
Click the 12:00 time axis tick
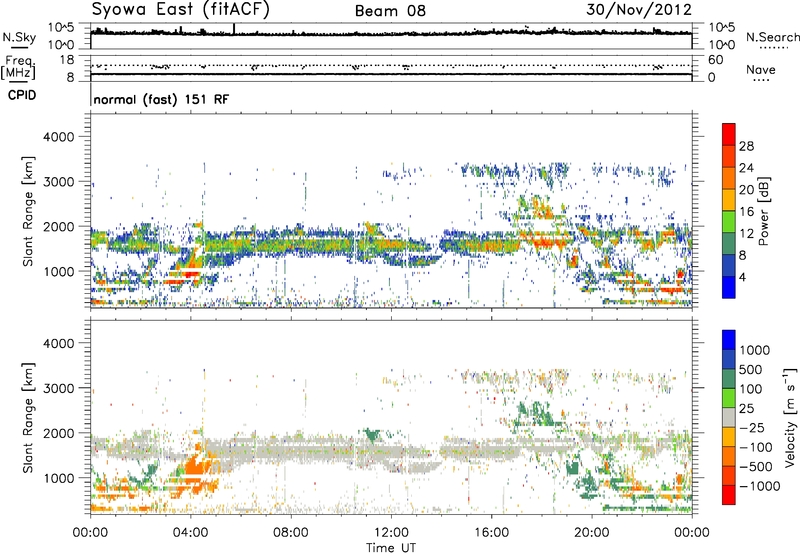391,533
